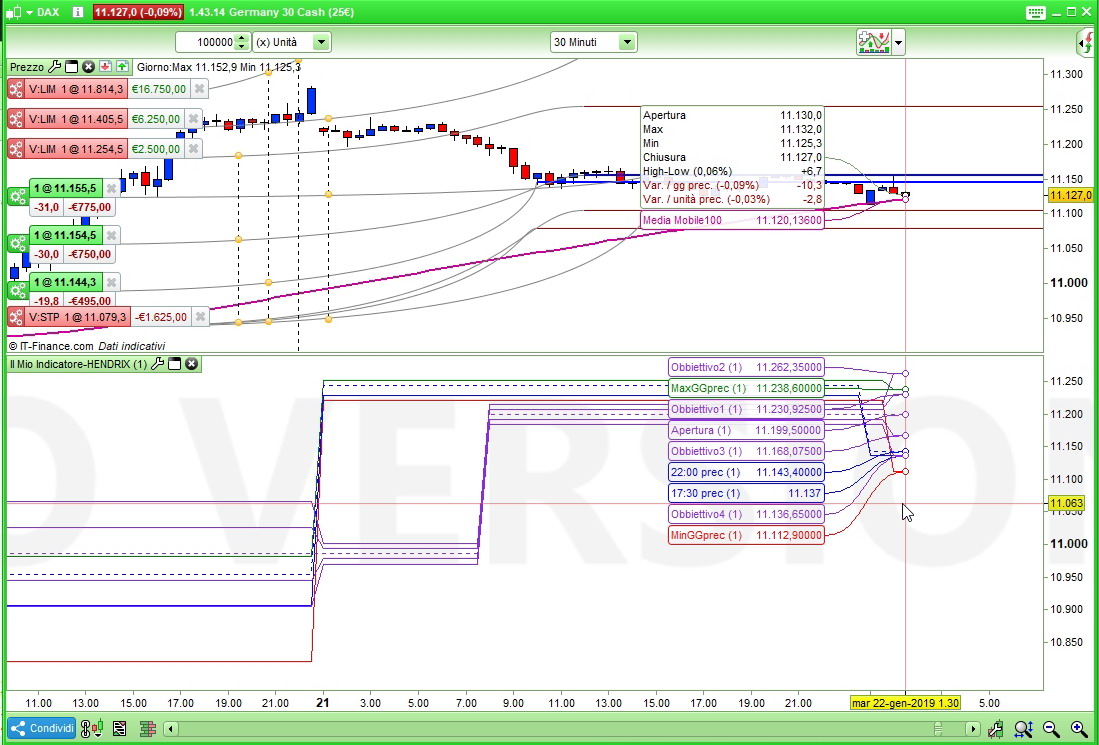
Task: Click the Obbiettivo3 (1) value label
Action: (746, 451)
